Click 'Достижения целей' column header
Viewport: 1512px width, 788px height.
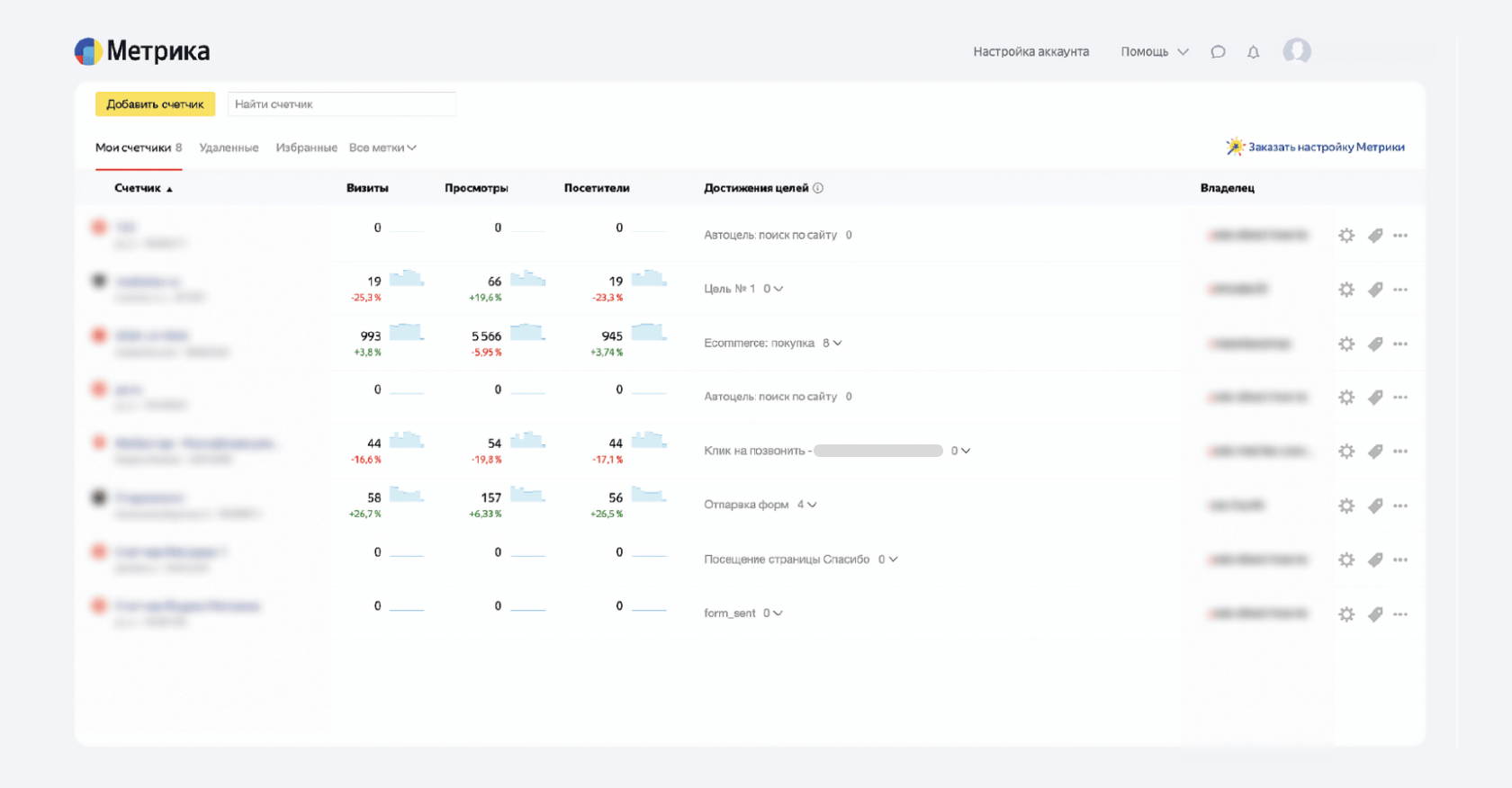click(756, 188)
